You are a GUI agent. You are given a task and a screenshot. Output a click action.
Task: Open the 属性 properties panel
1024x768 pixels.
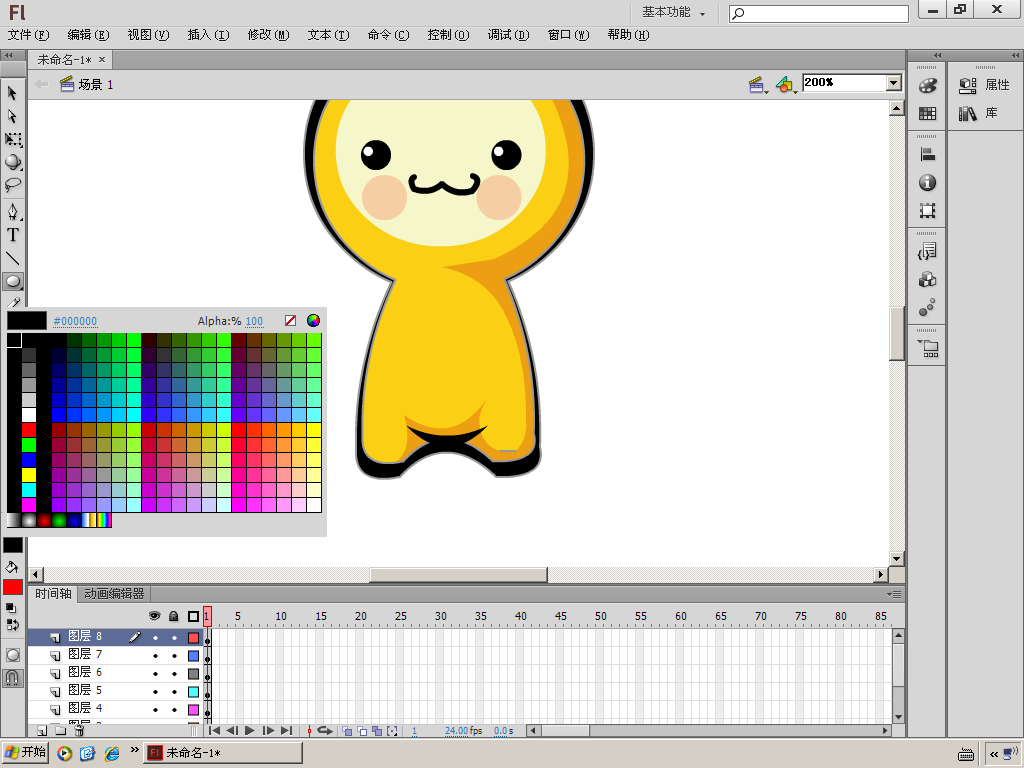(984, 85)
